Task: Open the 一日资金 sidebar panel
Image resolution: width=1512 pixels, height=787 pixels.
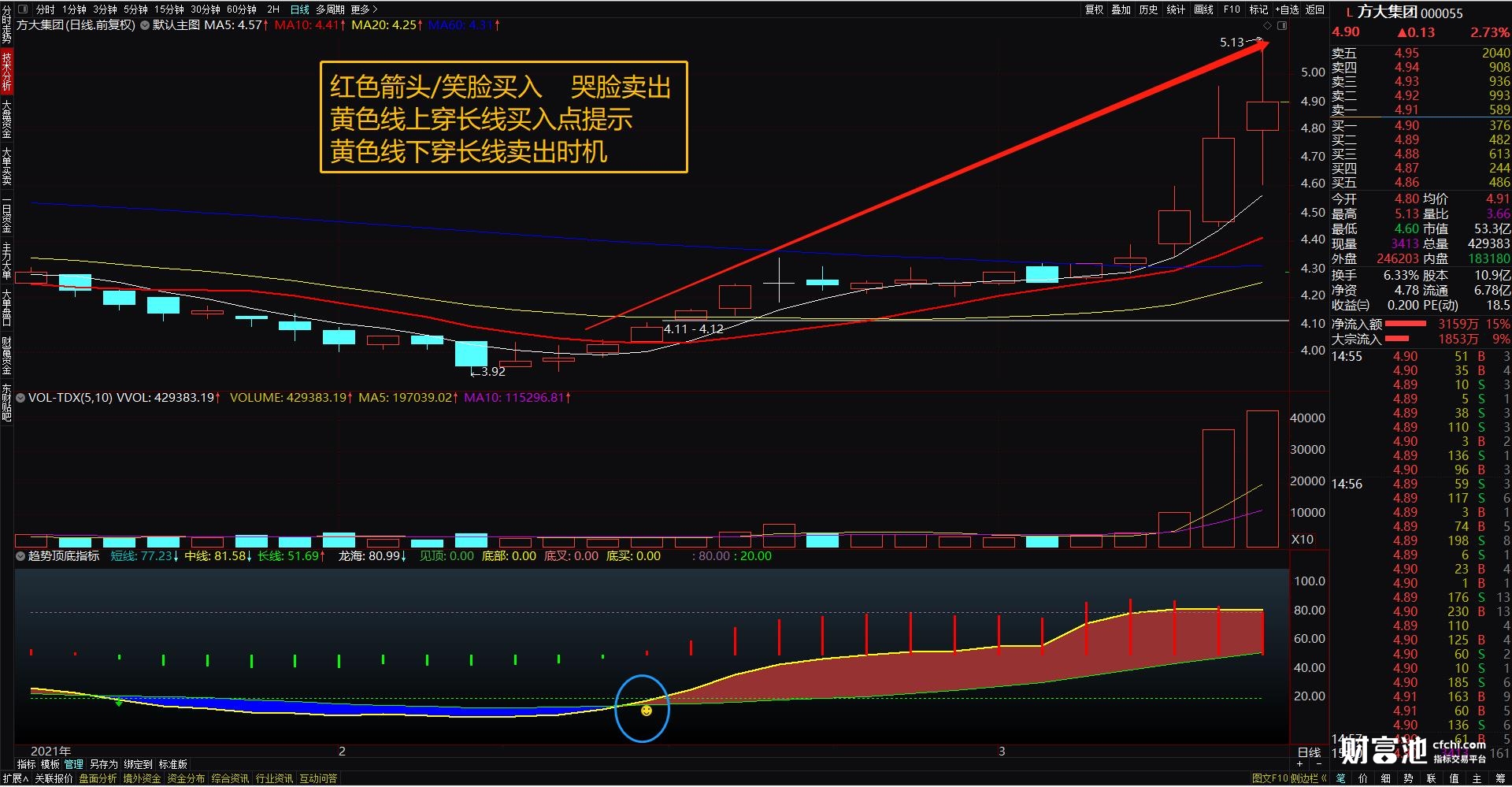Action: point(6,214)
